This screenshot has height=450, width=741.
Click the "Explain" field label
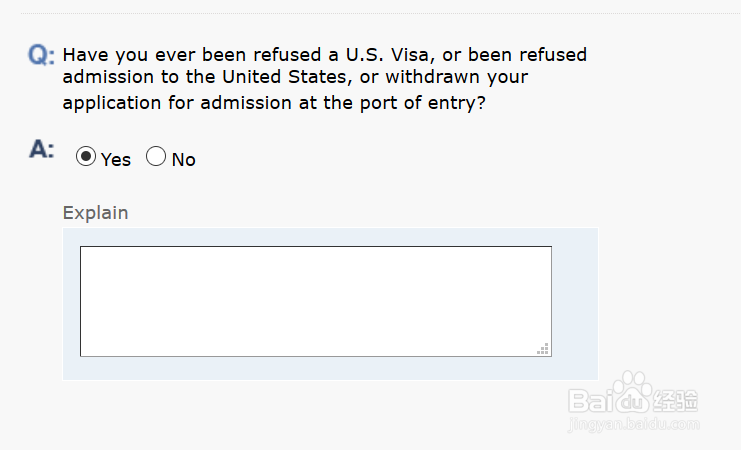(95, 212)
